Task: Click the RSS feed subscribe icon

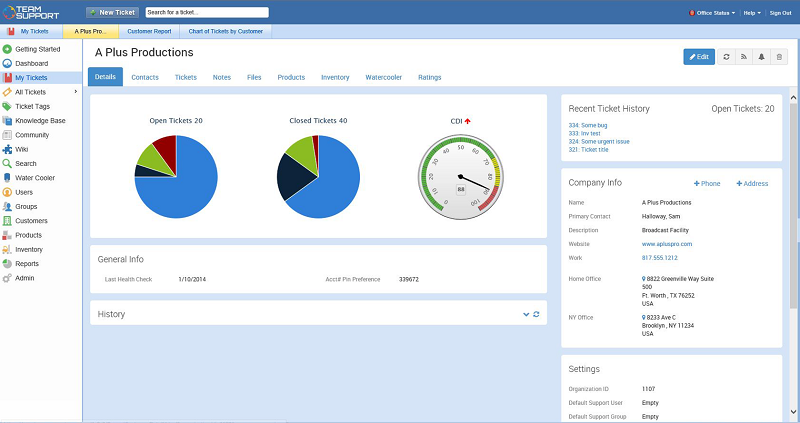Action: click(x=744, y=57)
